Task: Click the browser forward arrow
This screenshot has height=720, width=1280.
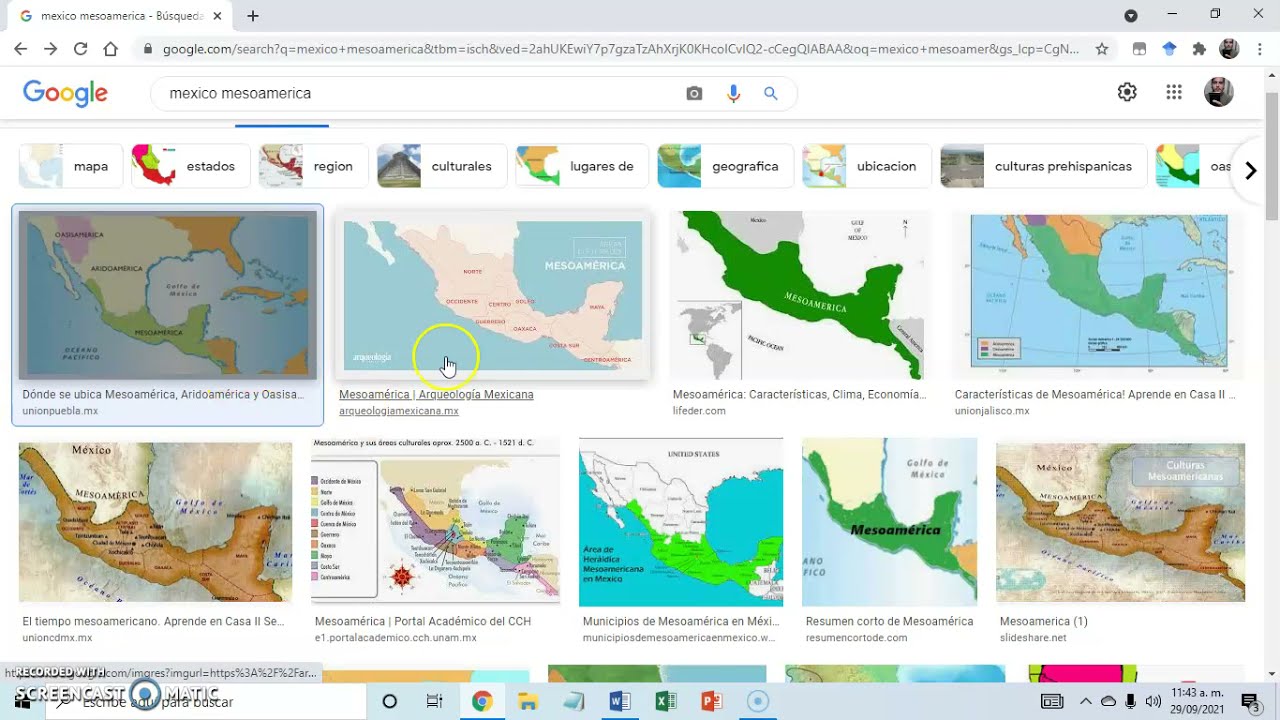Action: point(50,48)
